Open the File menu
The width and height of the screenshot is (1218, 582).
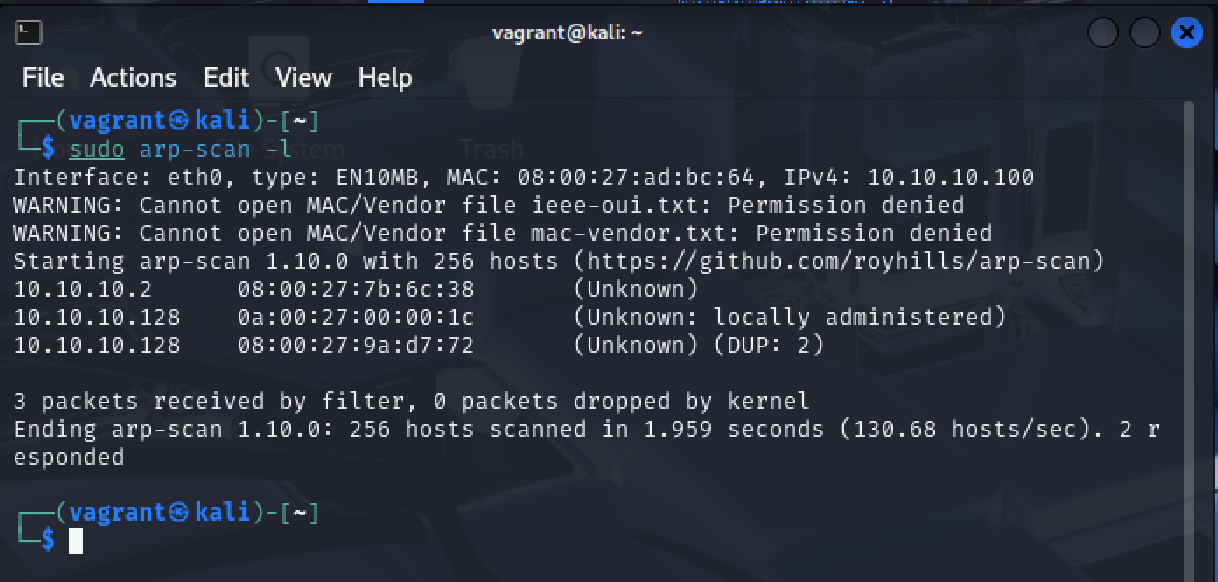pyautogui.click(x=43, y=78)
